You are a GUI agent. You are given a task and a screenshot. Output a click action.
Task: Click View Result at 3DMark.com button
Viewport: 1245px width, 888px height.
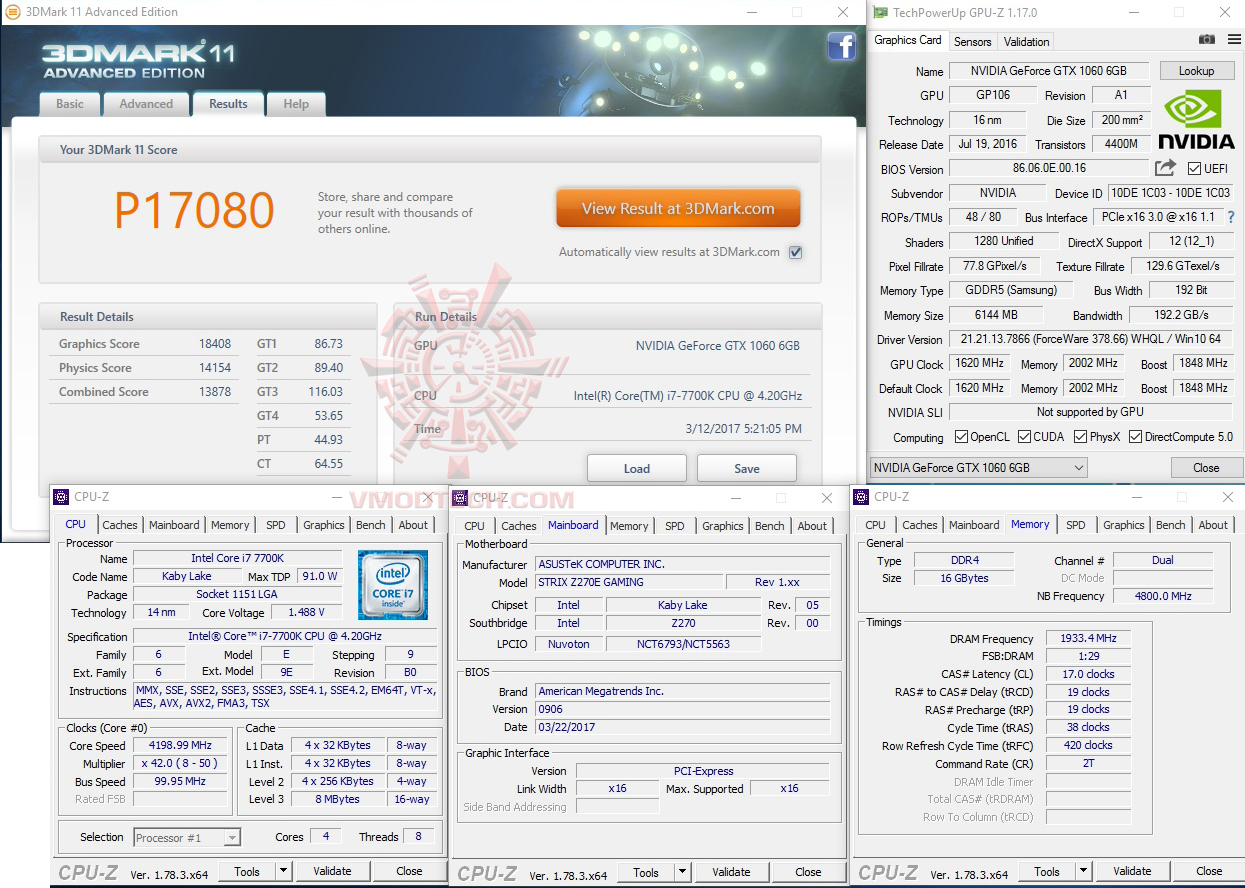pos(677,208)
